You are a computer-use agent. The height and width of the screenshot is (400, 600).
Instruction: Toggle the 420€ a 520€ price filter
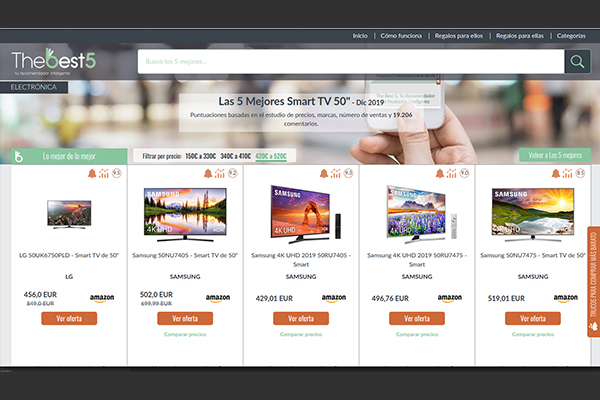(x=271, y=156)
